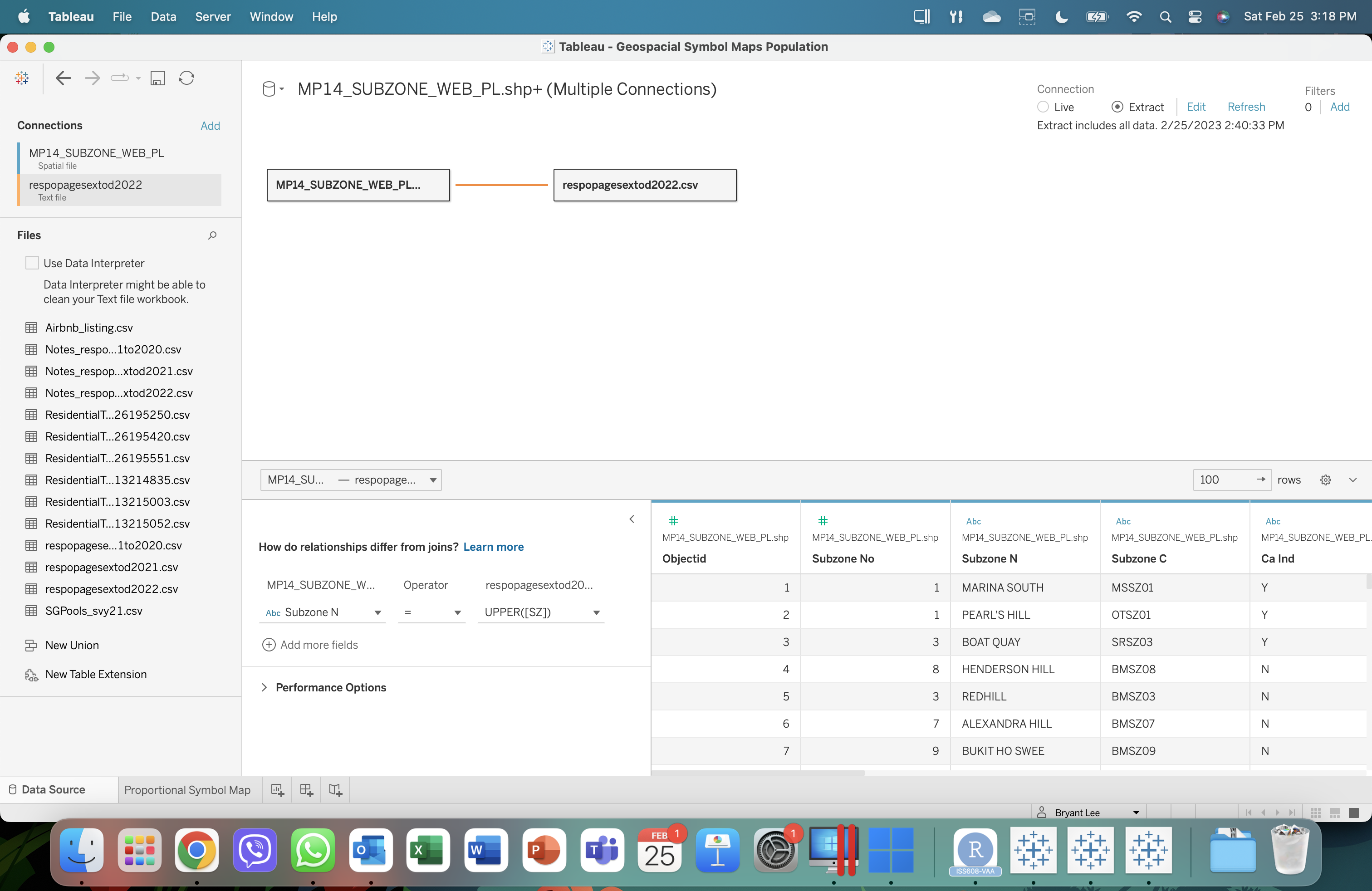Open the UPPER([SZ]) field dropdown
This screenshot has width=1372, height=891.
[x=597, y=612]
